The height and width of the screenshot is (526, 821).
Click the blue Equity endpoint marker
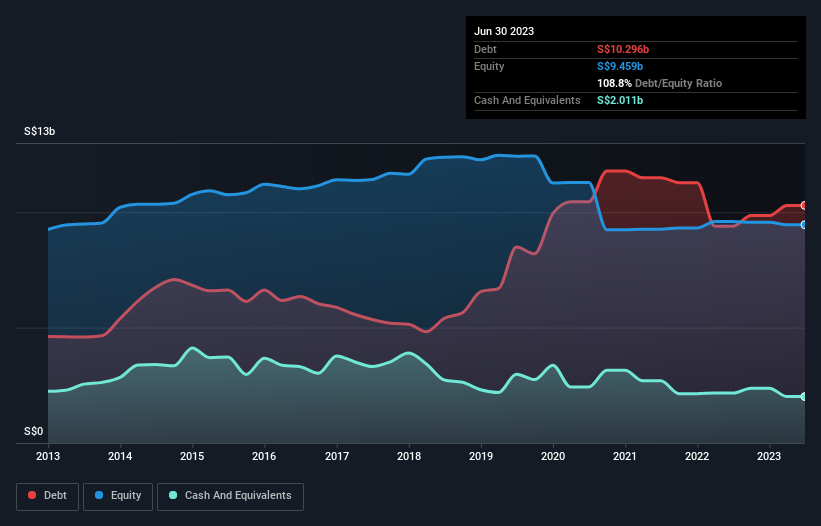804,225
